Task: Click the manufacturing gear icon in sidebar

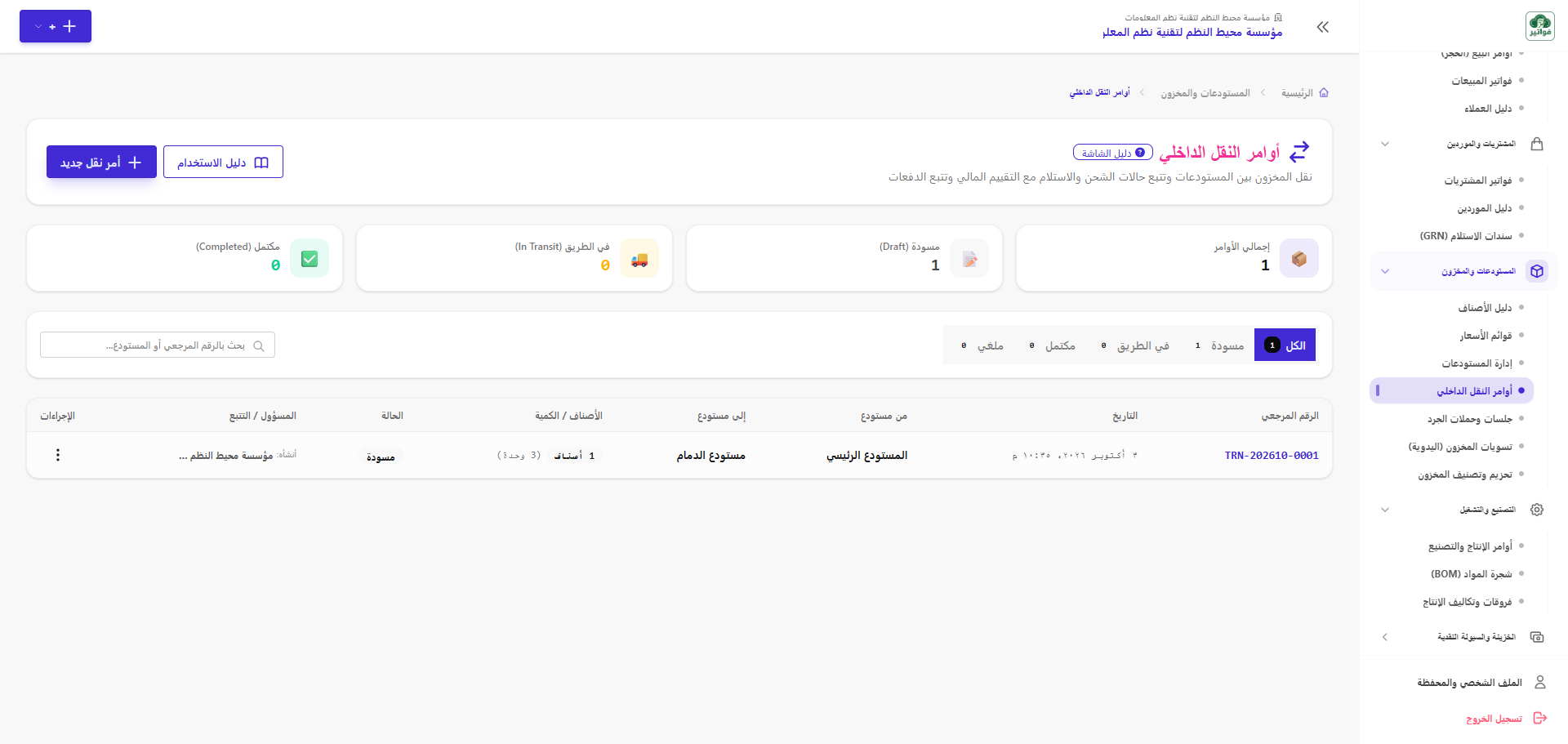Action: pos(1537,510)
